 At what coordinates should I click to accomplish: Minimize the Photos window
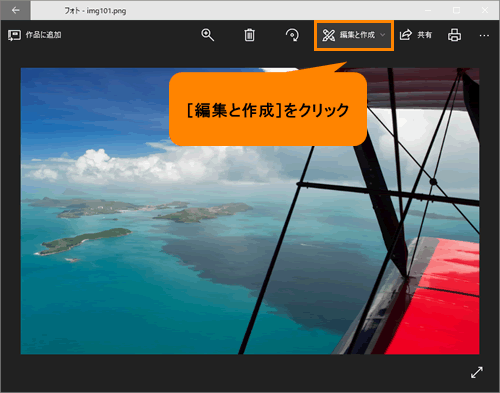tap(428, 10)
